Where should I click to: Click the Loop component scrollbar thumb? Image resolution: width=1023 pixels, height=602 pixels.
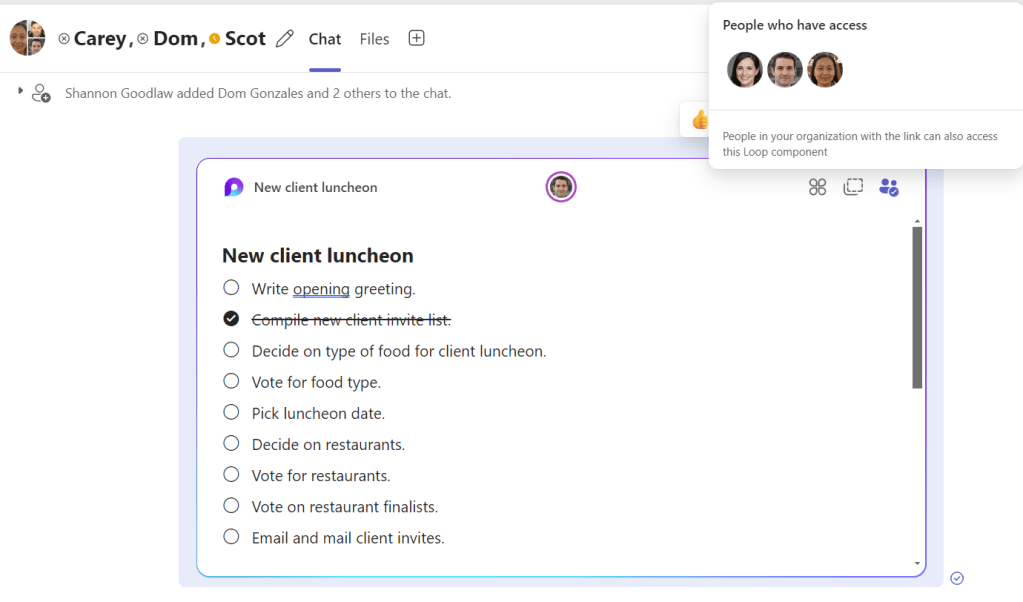click(x=917, y=307)
